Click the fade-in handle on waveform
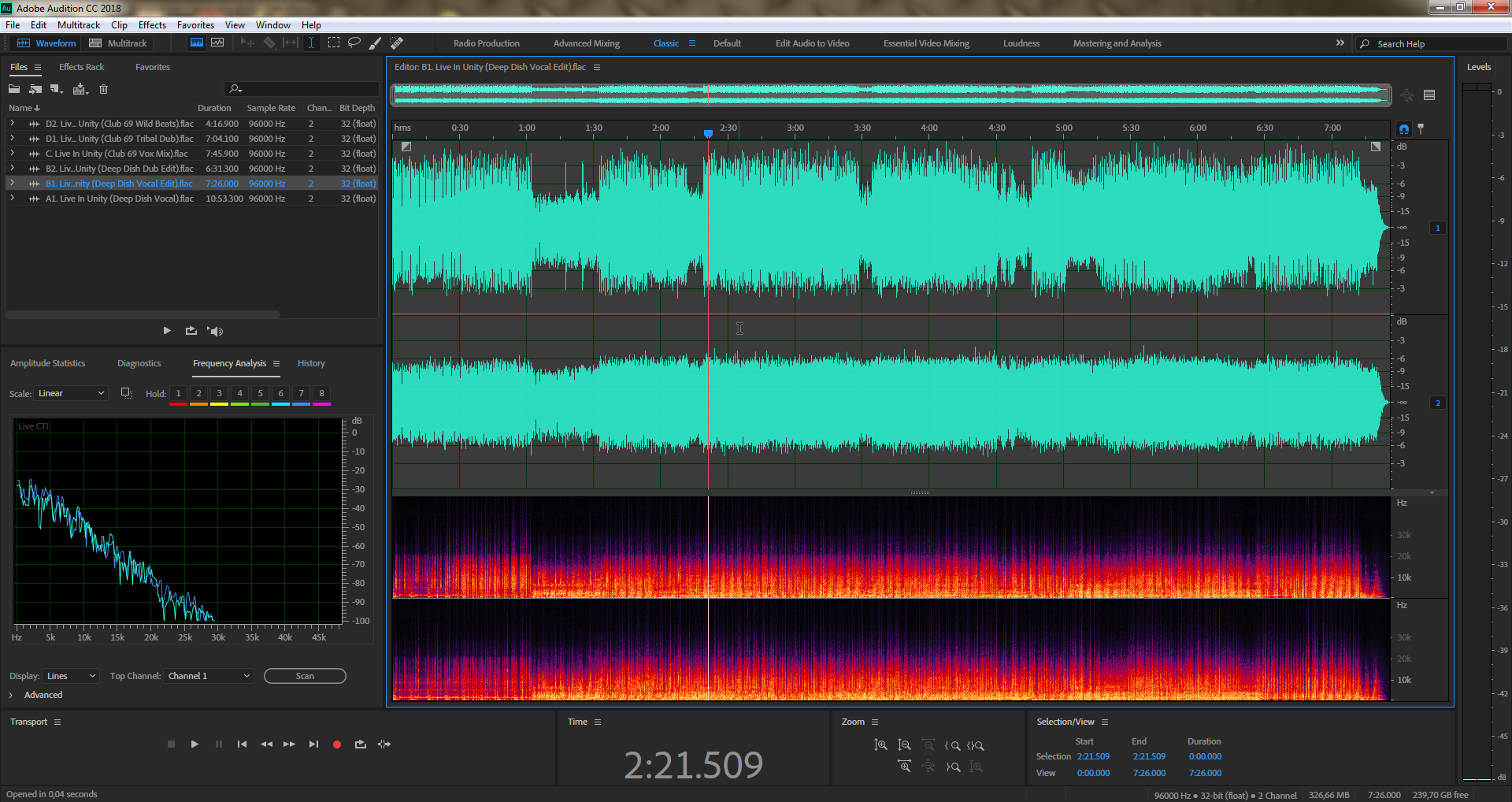 (406, 147)
